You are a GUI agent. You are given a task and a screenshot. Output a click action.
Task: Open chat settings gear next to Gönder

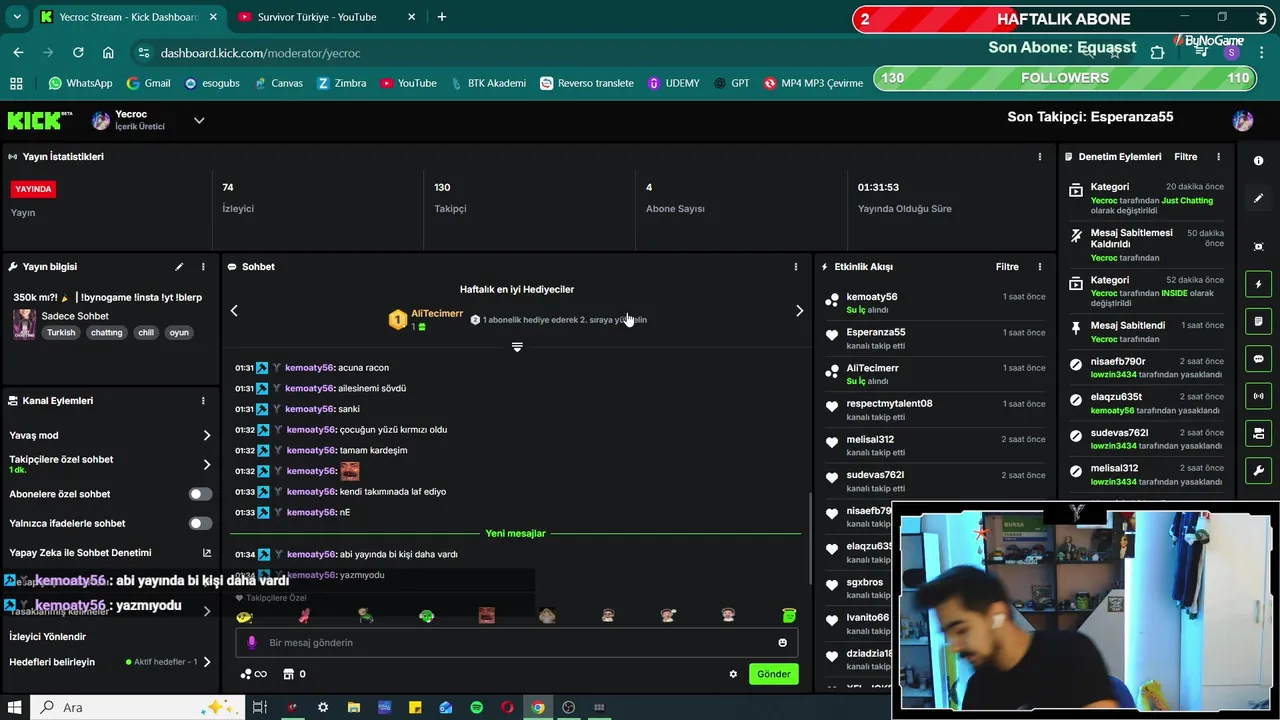pos(733,674)
